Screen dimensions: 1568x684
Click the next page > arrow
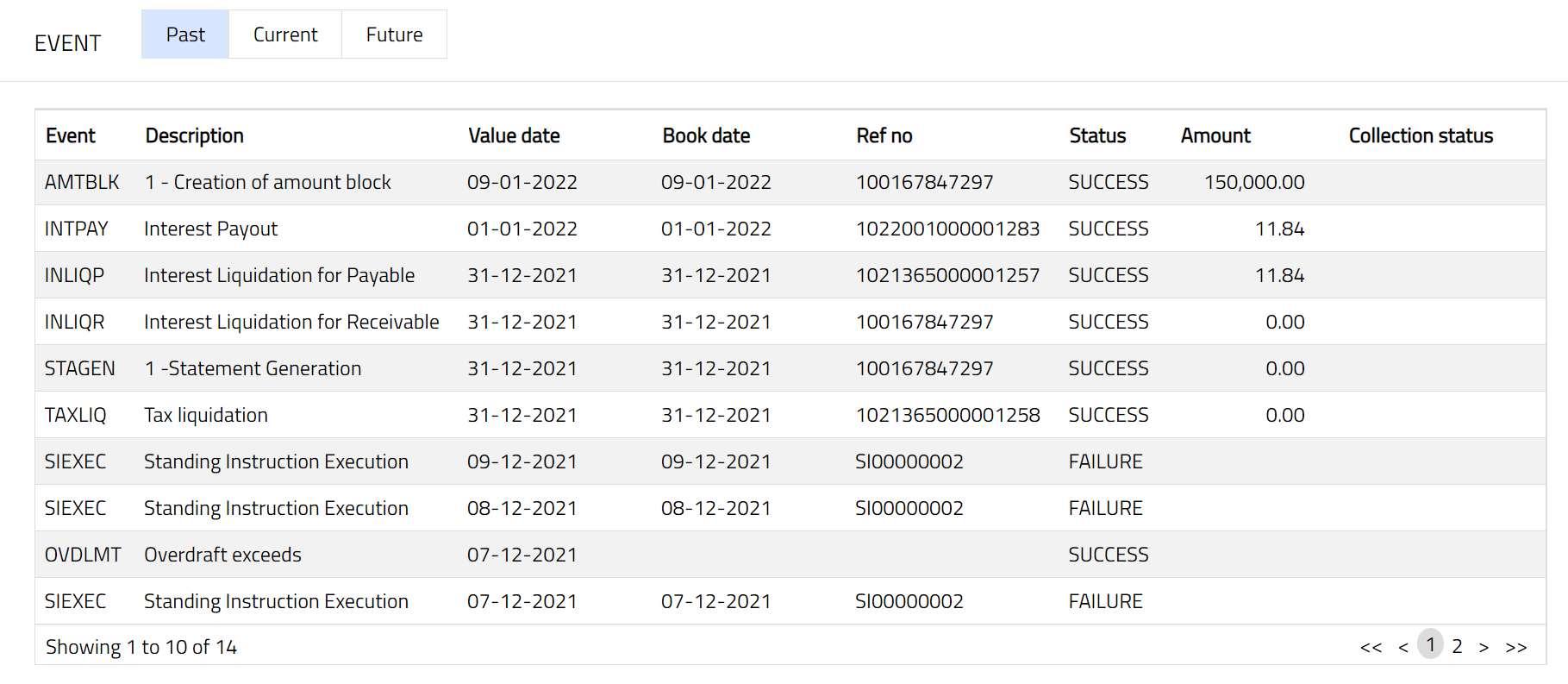(1484, 647)
